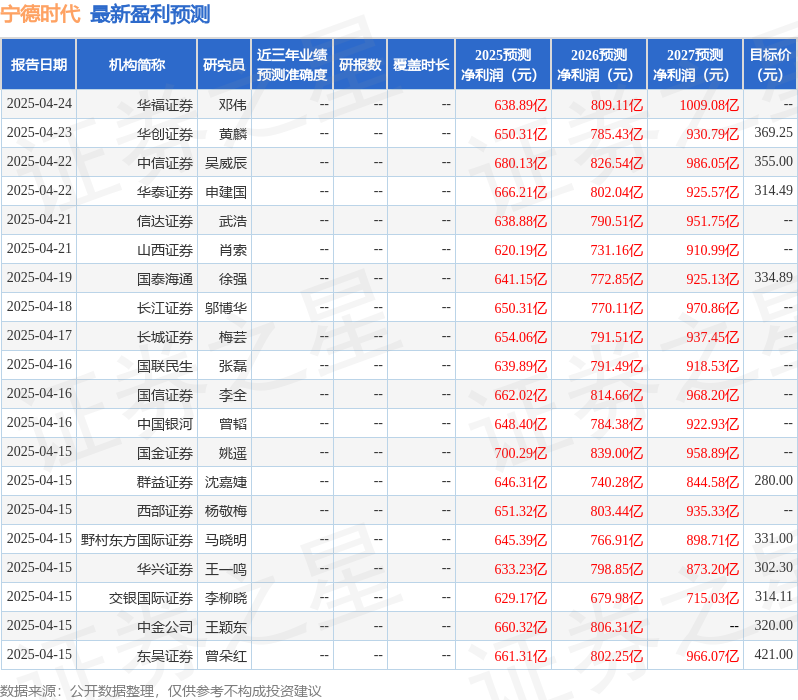Click the 2026预测净利润 header

pos(599,65)
